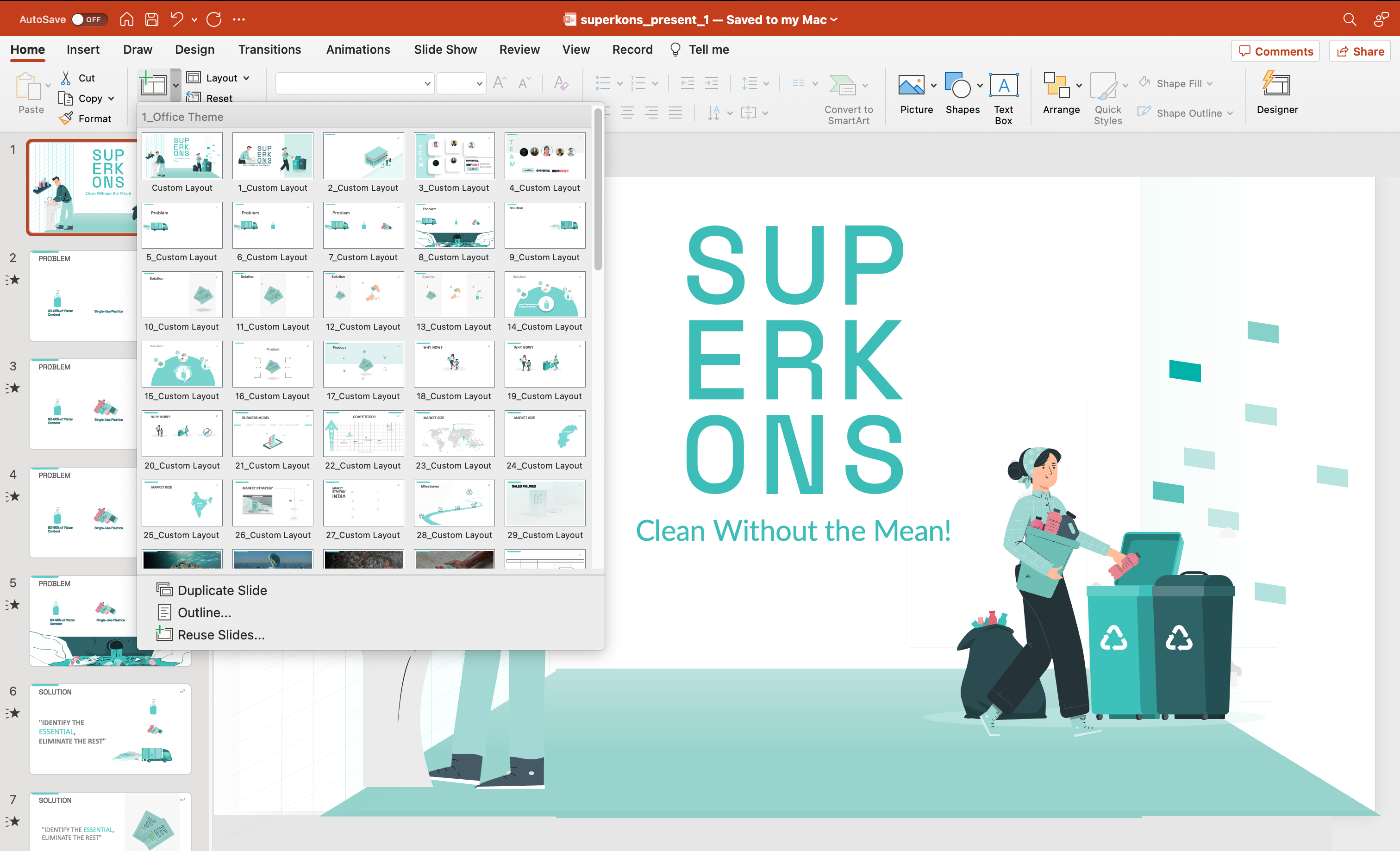The height and width of the screenshot is (851, 1400).
Task: Click the Format painter brush icon
Action: [x=67, y=118]
